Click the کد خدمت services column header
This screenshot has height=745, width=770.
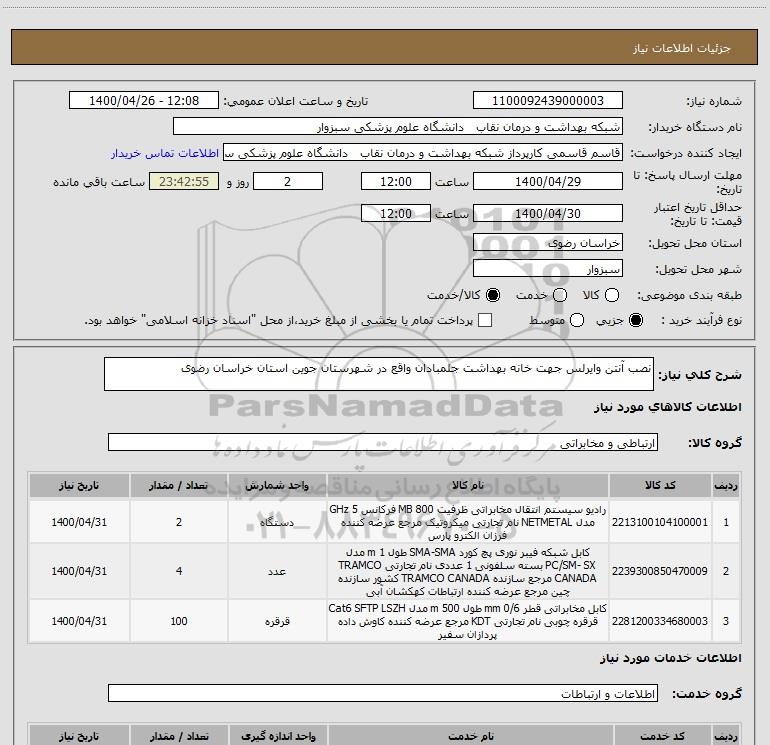(661, 736)
